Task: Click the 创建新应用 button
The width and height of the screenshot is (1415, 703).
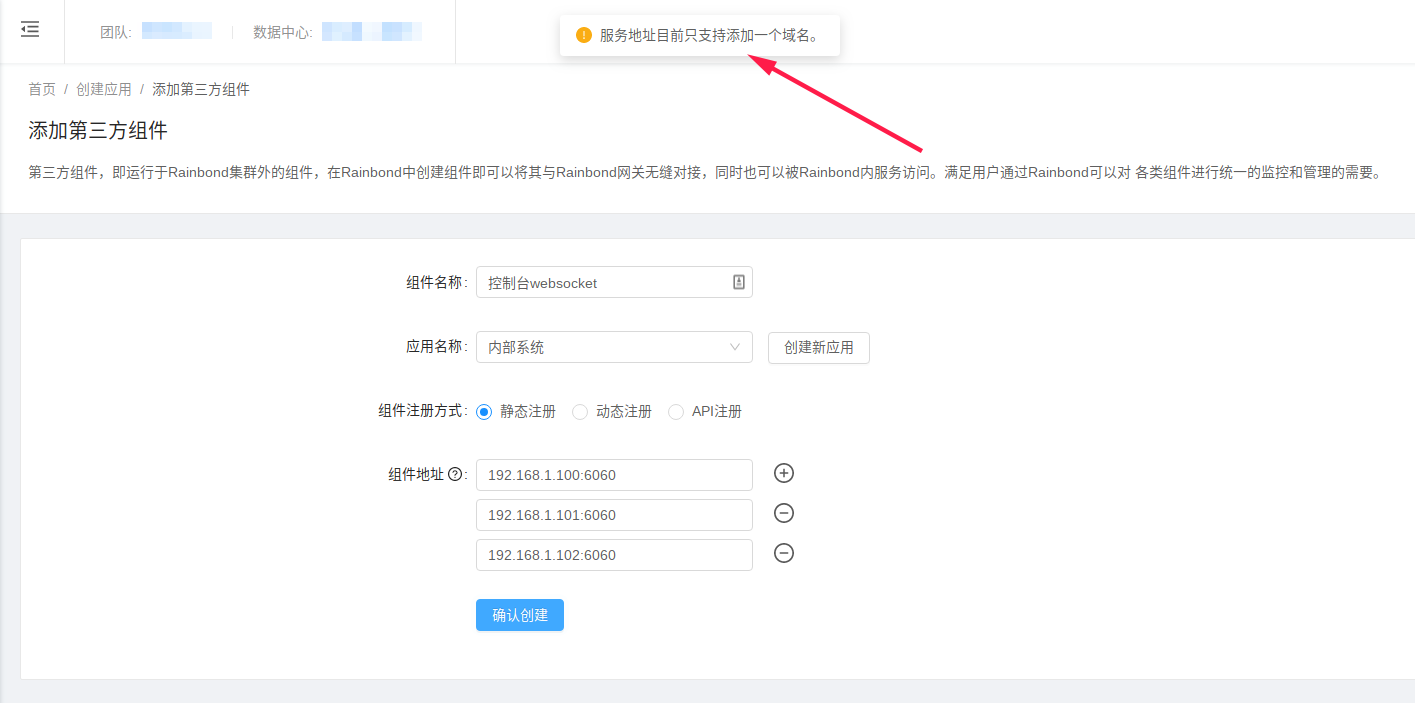Action: [x=819, y=347]
